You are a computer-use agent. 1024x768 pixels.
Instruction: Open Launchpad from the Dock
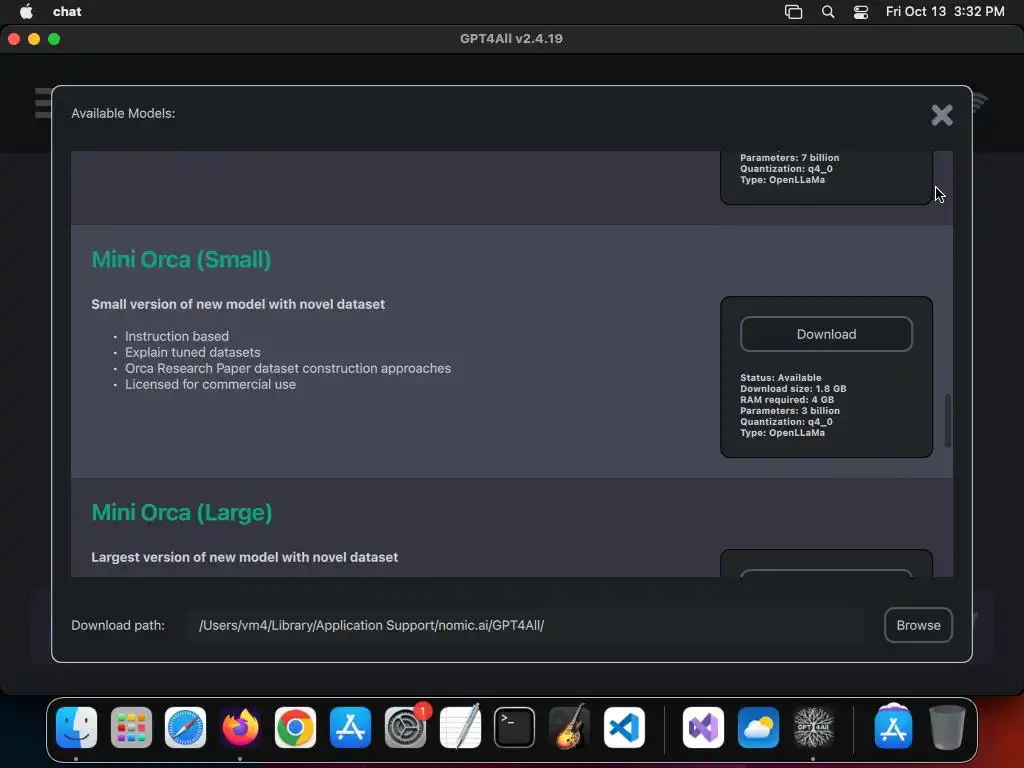pyautogui.click(x=131, y=728)
